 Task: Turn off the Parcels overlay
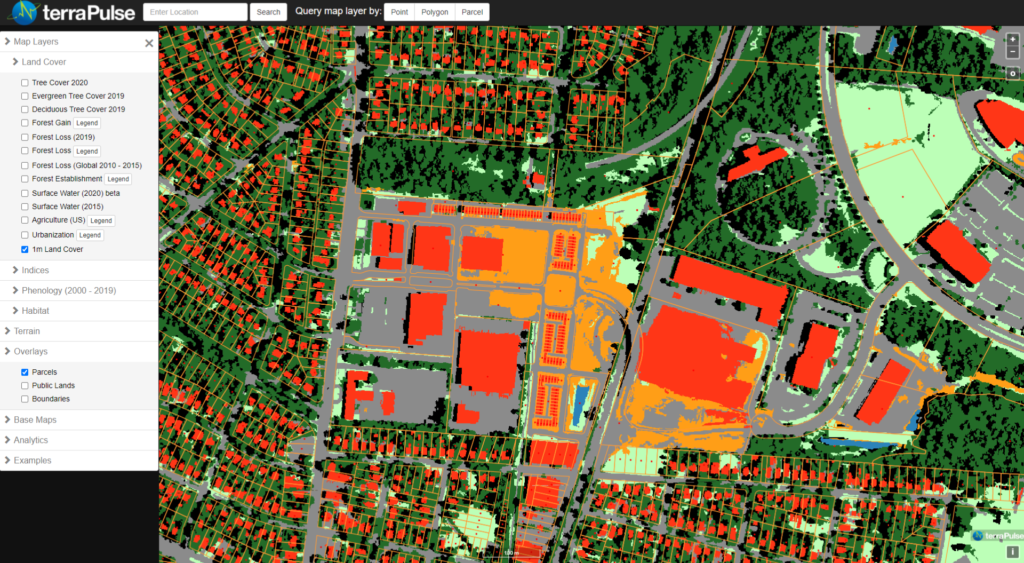[25, 372]
